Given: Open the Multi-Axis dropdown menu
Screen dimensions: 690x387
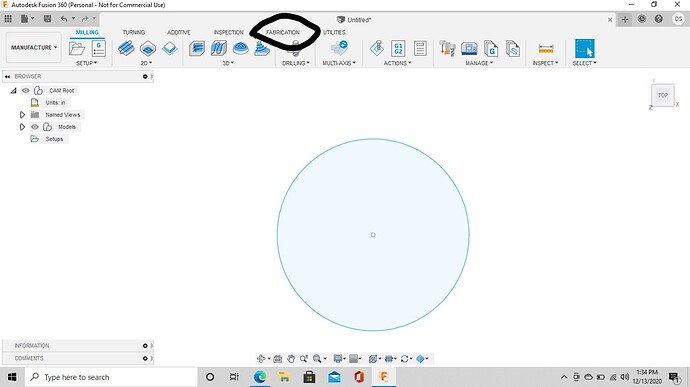Looking at the screenshot, I should point(339,63).
